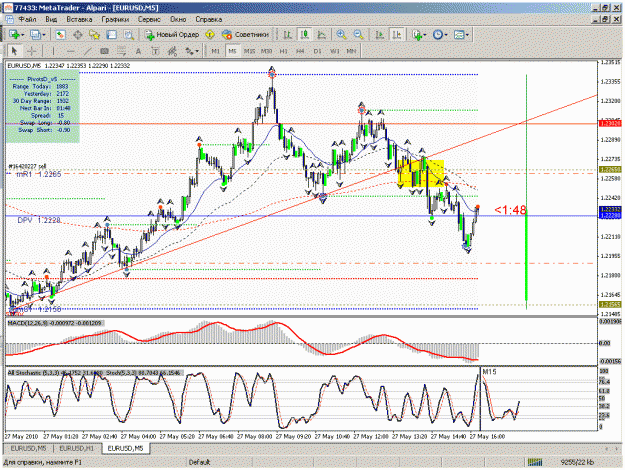Switch timeframe to H1
This screenshot has height=470, width=625.
[283, 51]
